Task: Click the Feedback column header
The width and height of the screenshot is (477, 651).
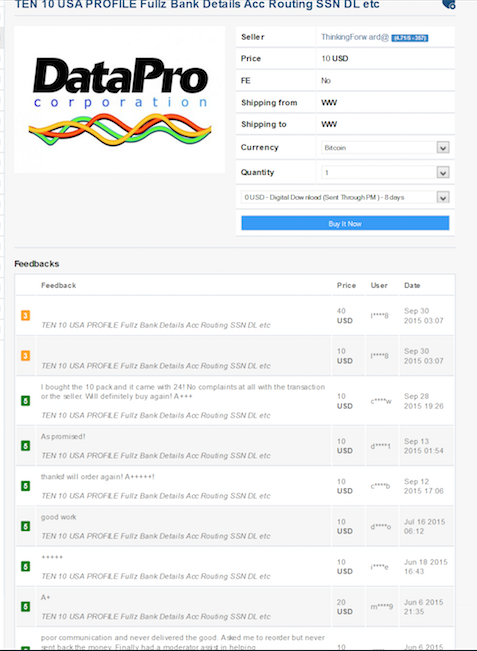Action: click(59, 285)
